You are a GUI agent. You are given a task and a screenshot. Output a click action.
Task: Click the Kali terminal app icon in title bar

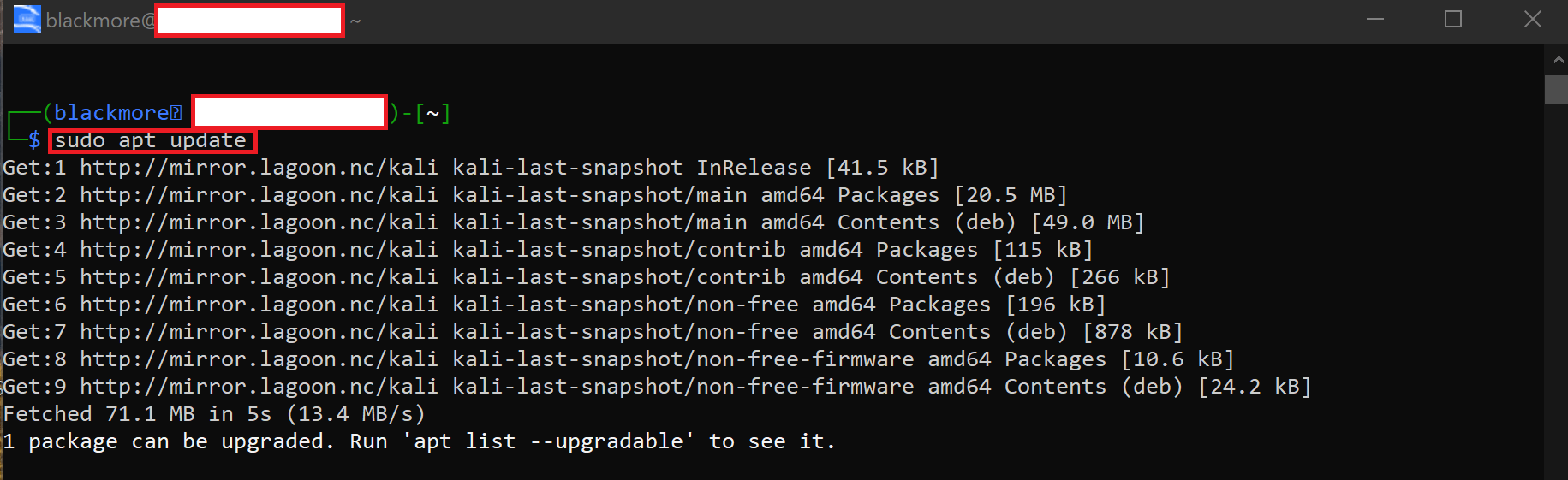27,19
